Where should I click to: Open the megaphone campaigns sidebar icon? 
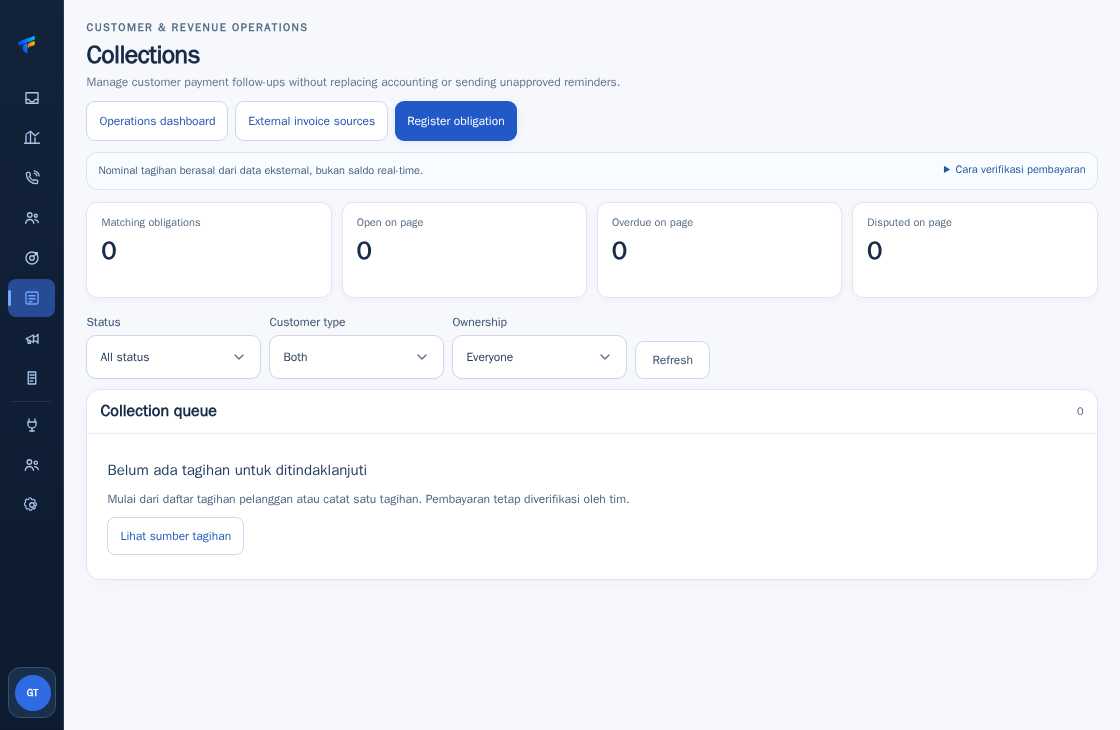pyautogui.click(x=31, y=339)
